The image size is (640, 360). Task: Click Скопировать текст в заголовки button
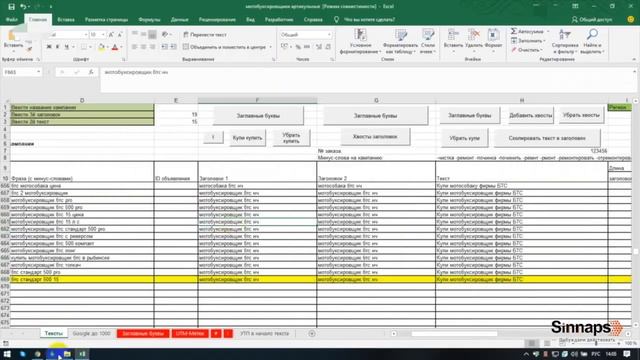coord(547,138)
